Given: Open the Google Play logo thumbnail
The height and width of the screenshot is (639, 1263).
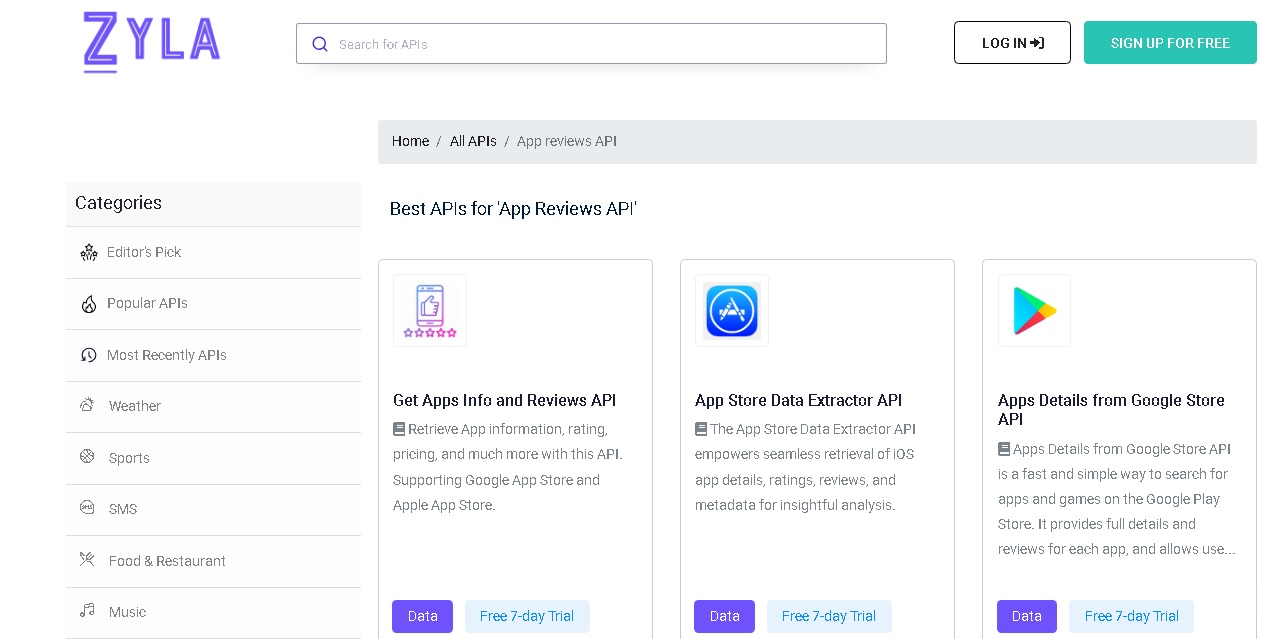Looking at the screenshot, I should (x=1034, y=310).
